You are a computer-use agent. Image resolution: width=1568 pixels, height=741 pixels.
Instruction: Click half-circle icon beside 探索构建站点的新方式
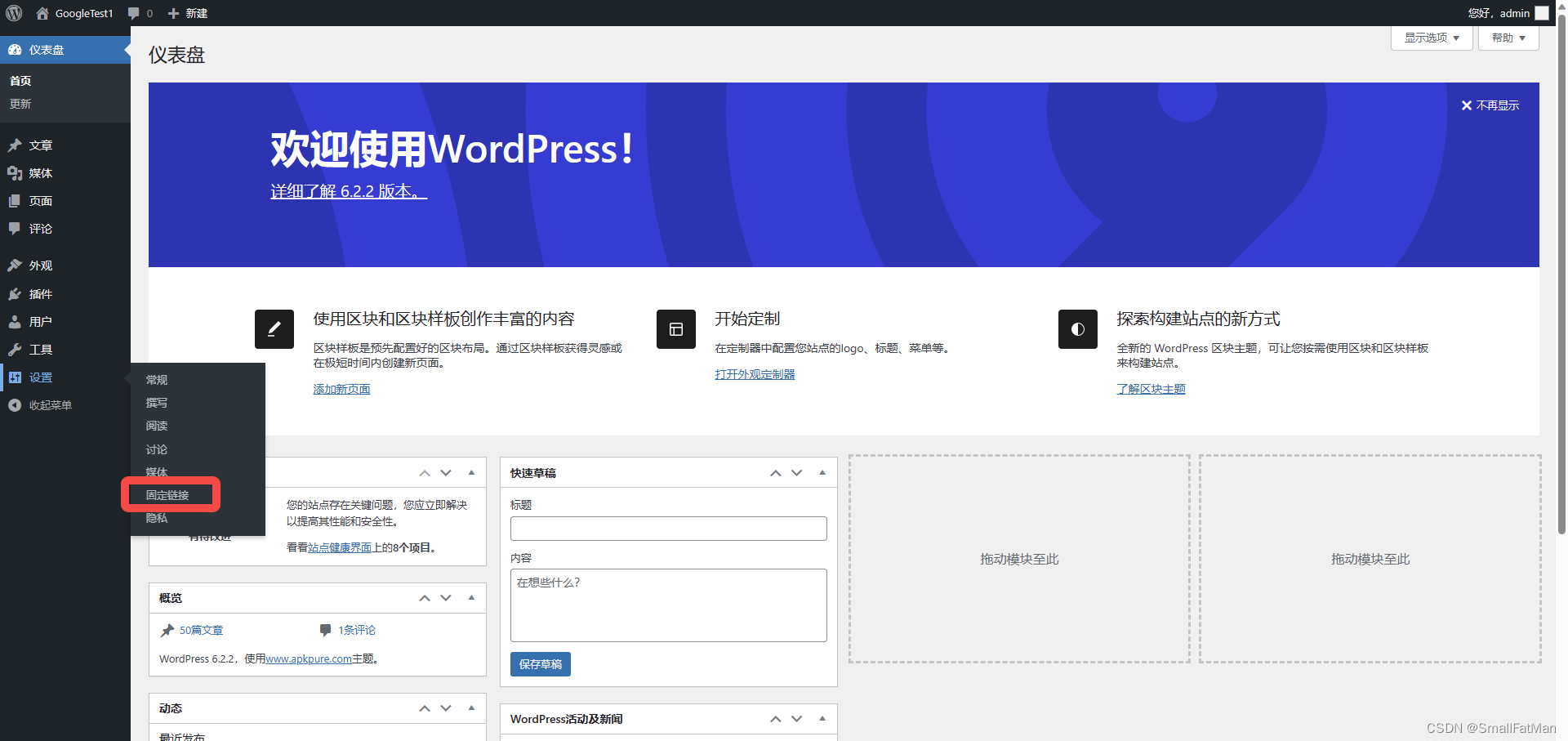click(x=1078, y=329)
